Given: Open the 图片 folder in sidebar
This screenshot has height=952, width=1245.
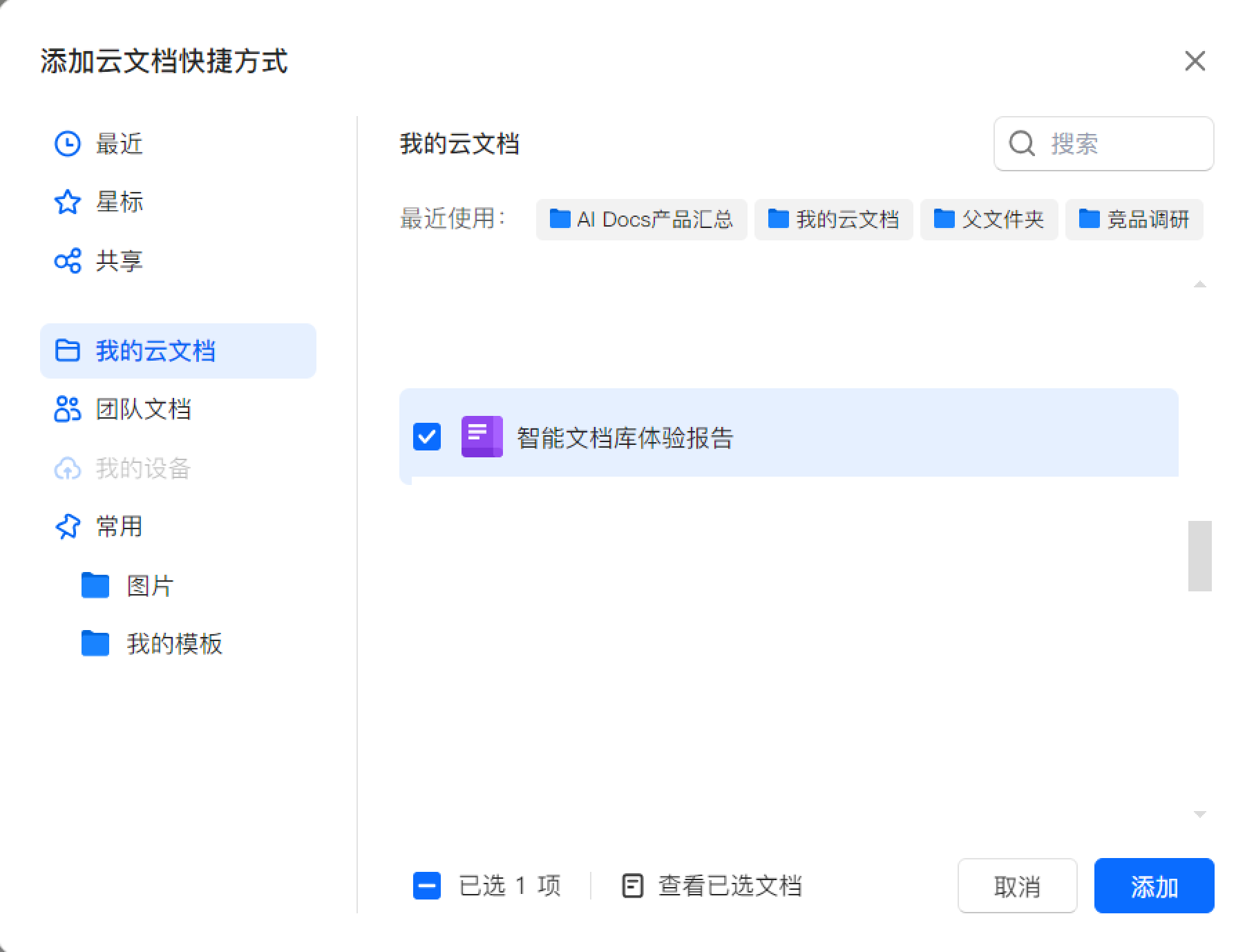Looking at the screenshot, I should 150,586.
